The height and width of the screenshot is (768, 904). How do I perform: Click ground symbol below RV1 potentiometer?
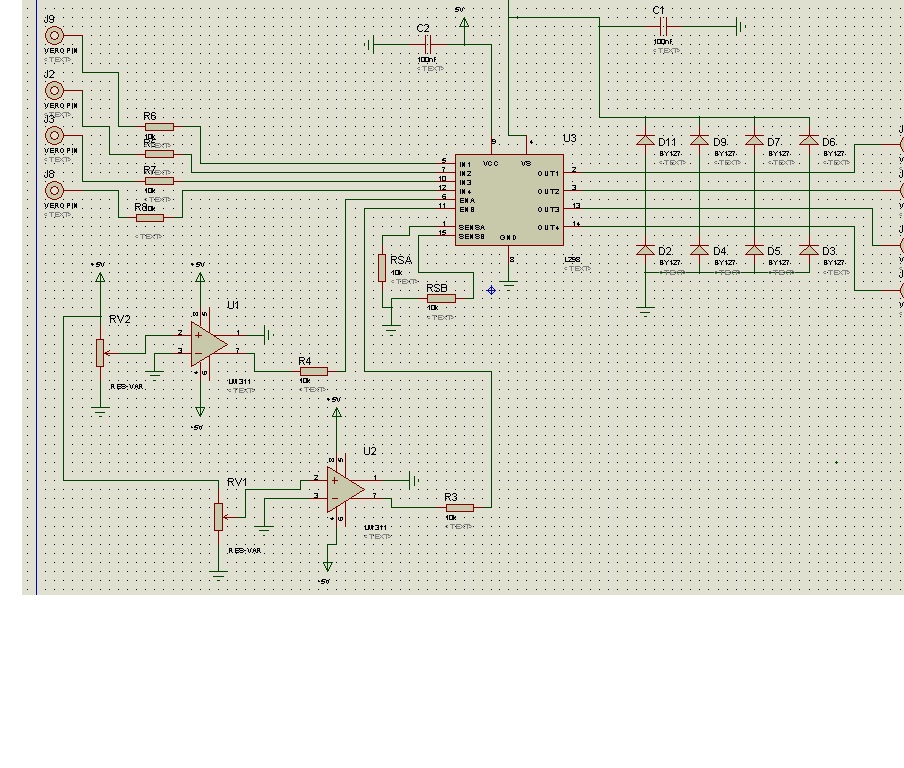[219, 575]
